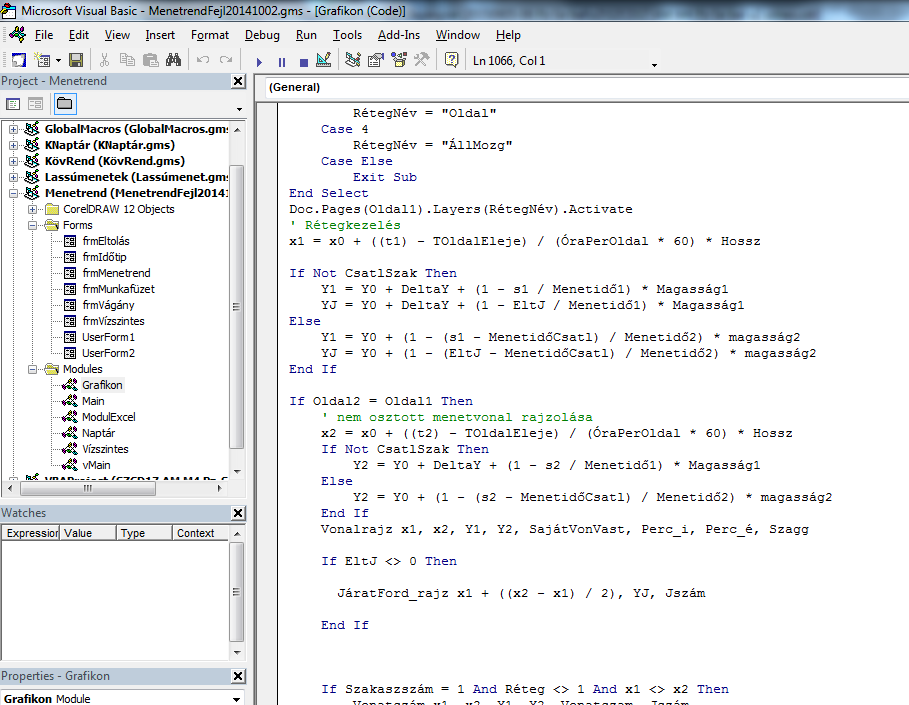909x705 pixels.
Task: Select the frmEltolás form
Action: [x=106, y=241]
